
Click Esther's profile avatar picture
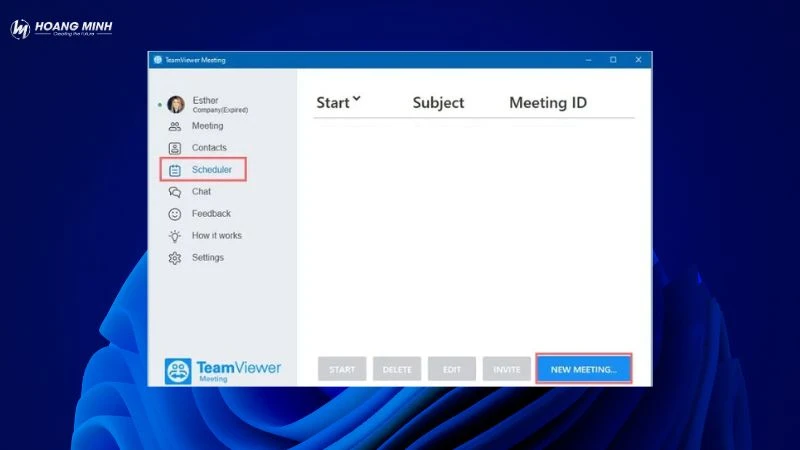point(176,104)
